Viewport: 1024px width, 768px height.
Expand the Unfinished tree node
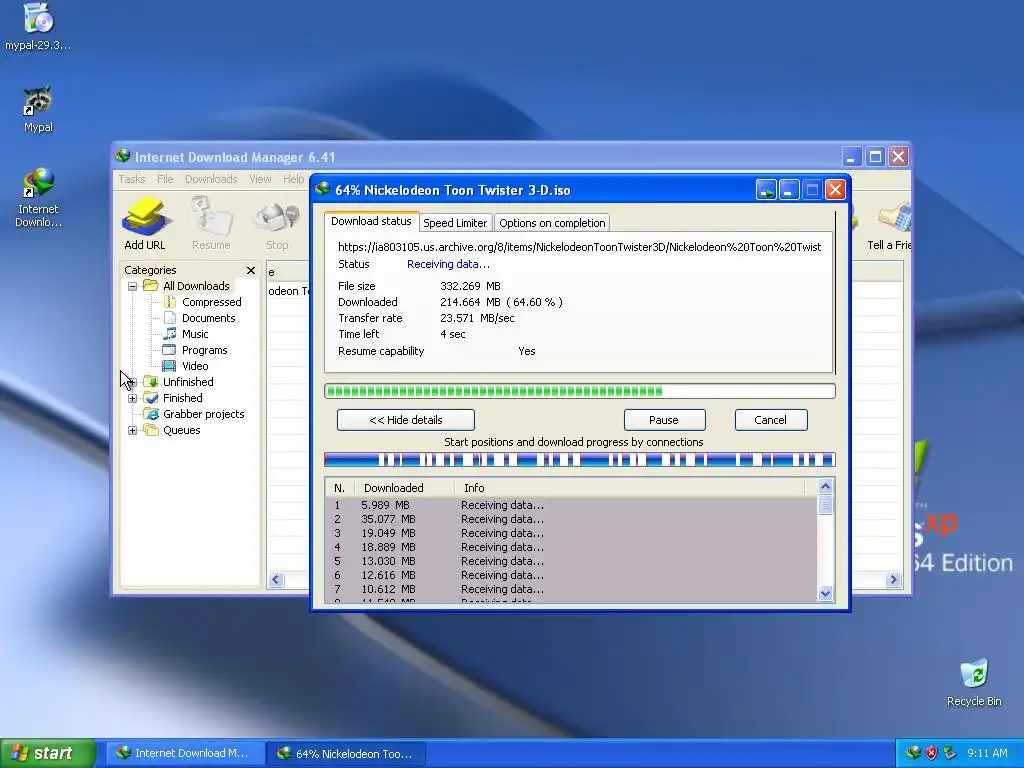pos(133,382)
